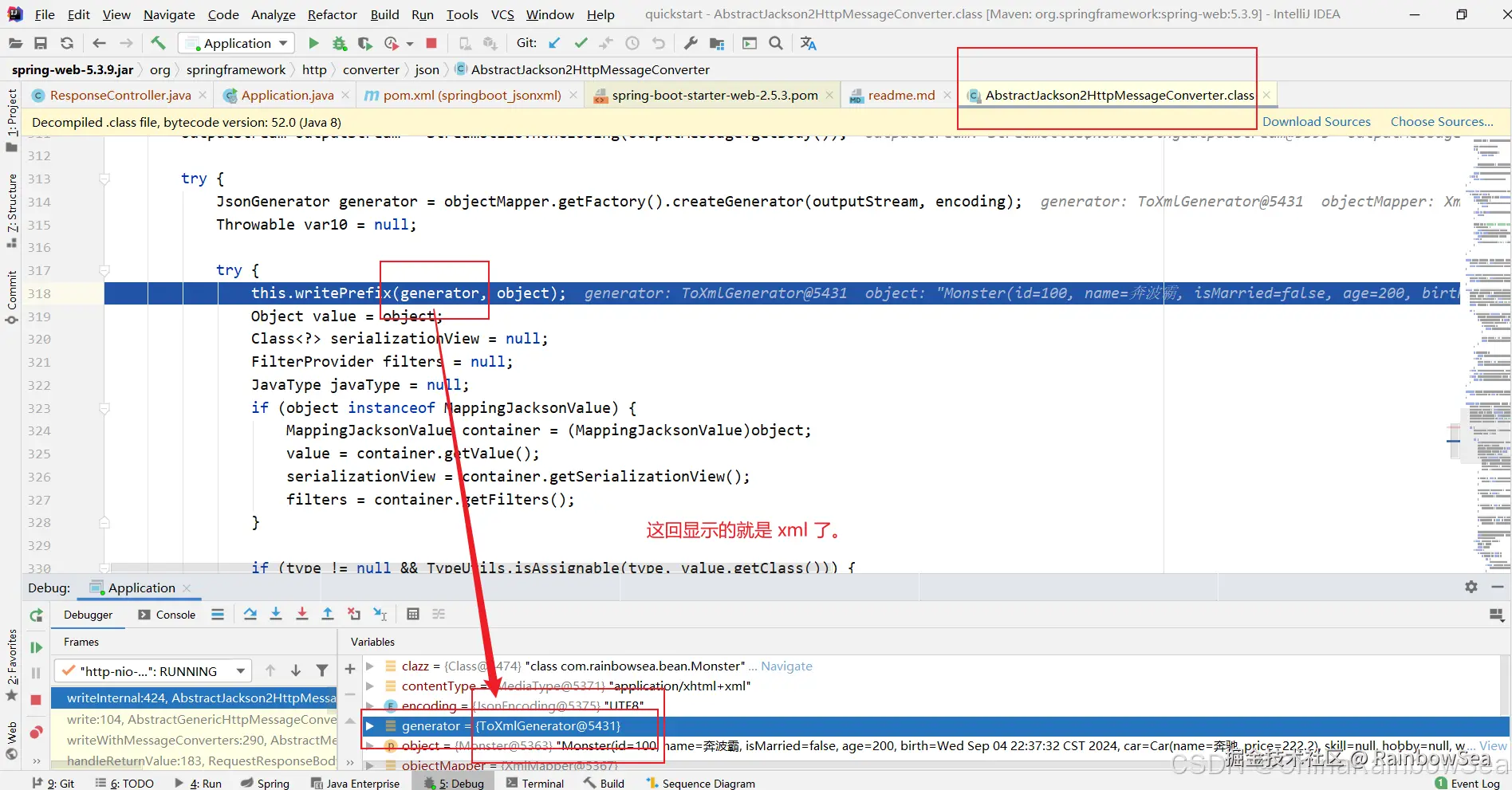Open the Terminal tool window
The width and height of the screenshot is (1512, 790).
(534, 783)
